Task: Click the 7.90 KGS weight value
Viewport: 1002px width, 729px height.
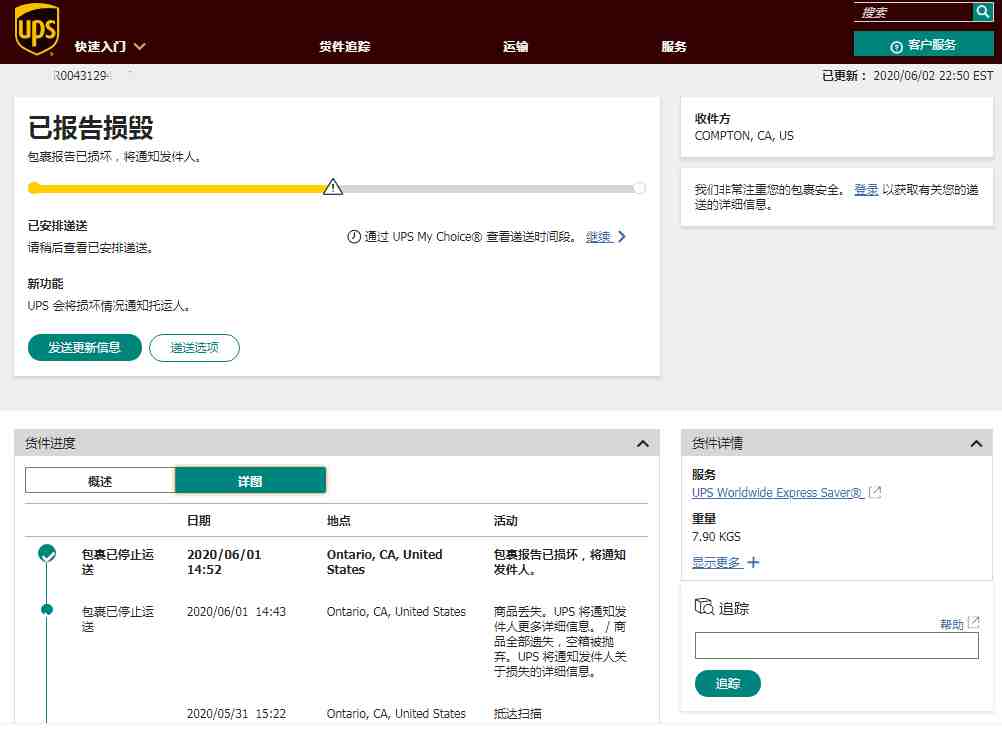Action: pos(716,536)
